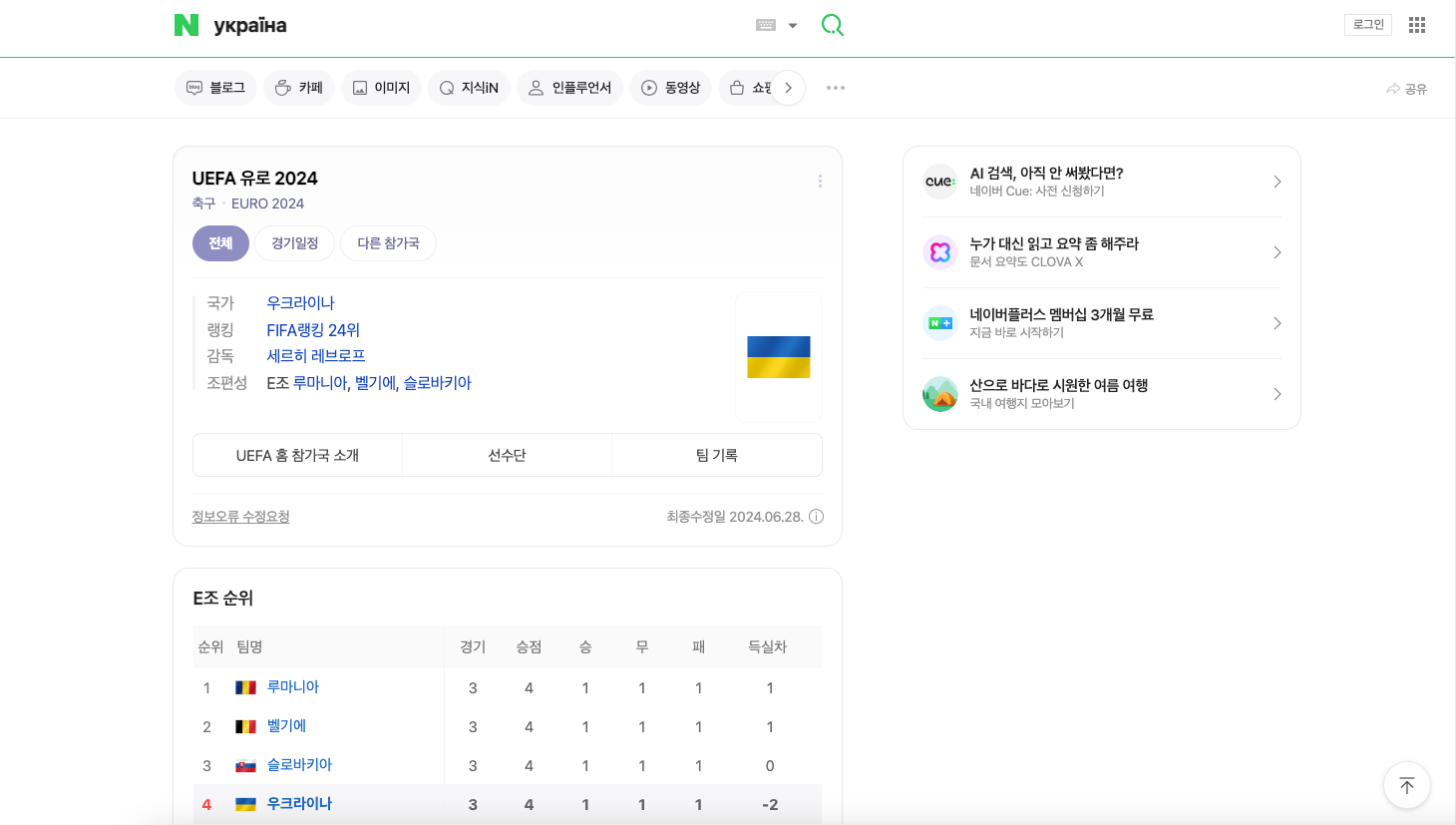Viewport: 1456px width, 825px height.
Task: Open 벨기에 team in standings table
Action: 286,726
